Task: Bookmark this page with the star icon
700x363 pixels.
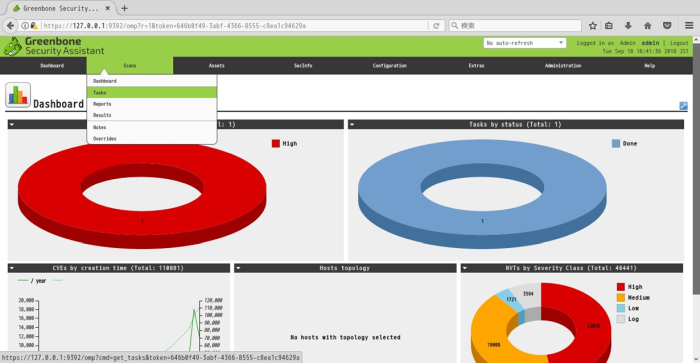Action: [592, 26]
